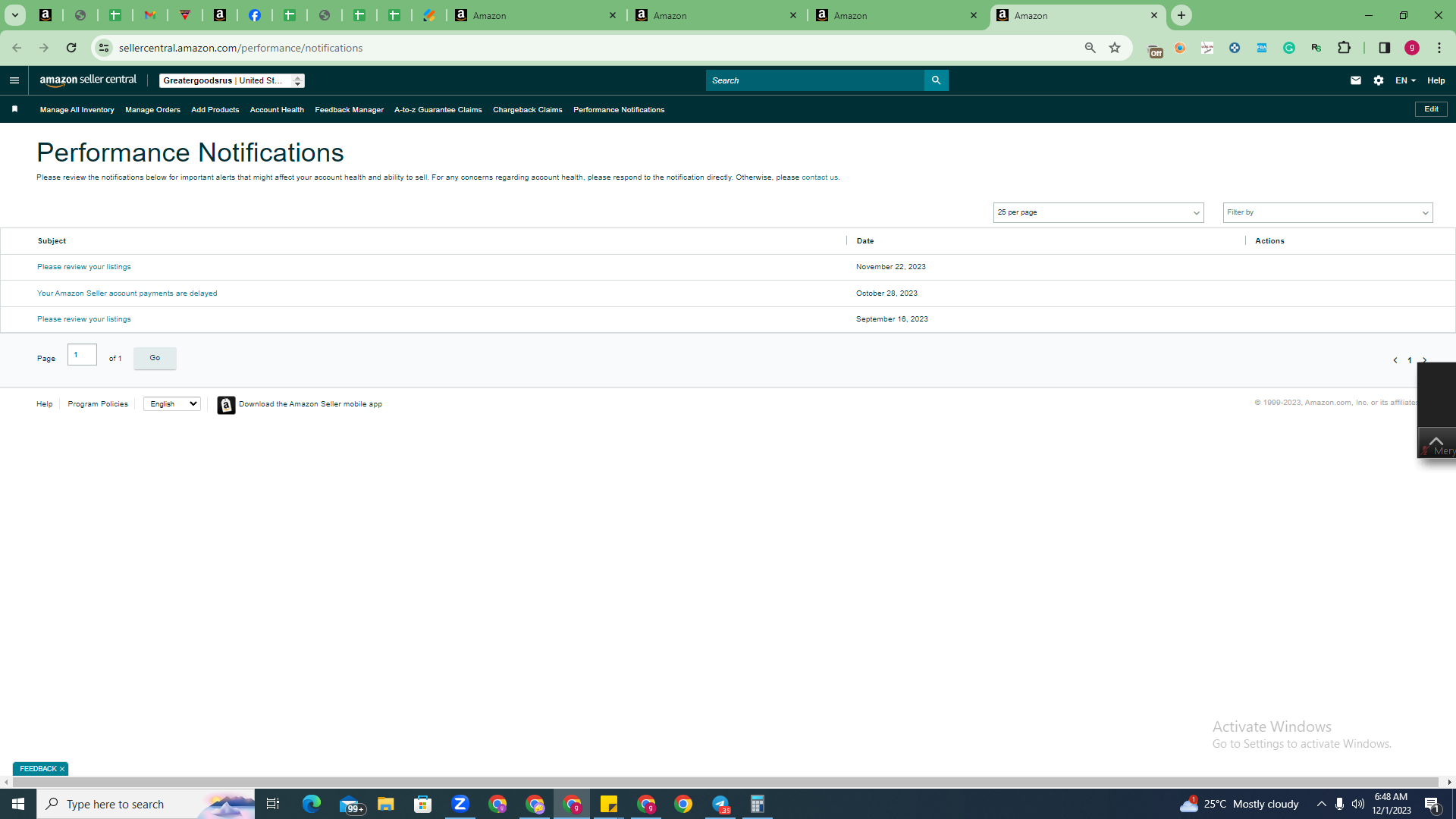
Task: Focus the browser address bar
Action: coord(591,48)
